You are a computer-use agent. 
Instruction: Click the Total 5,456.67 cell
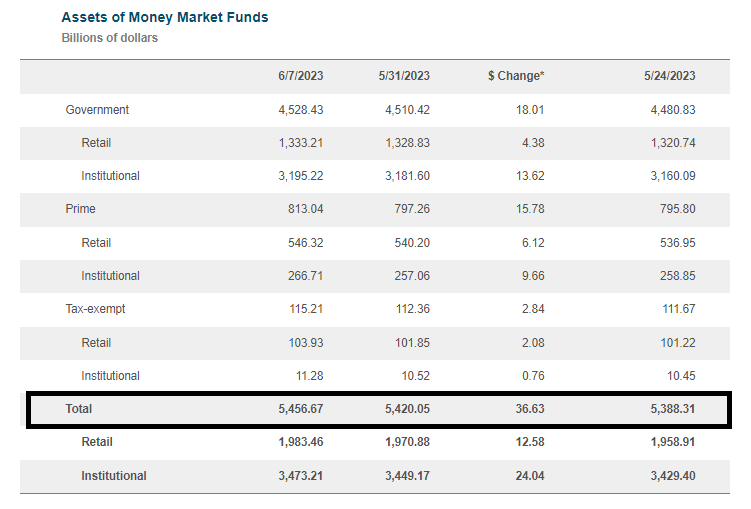(300, 409)
